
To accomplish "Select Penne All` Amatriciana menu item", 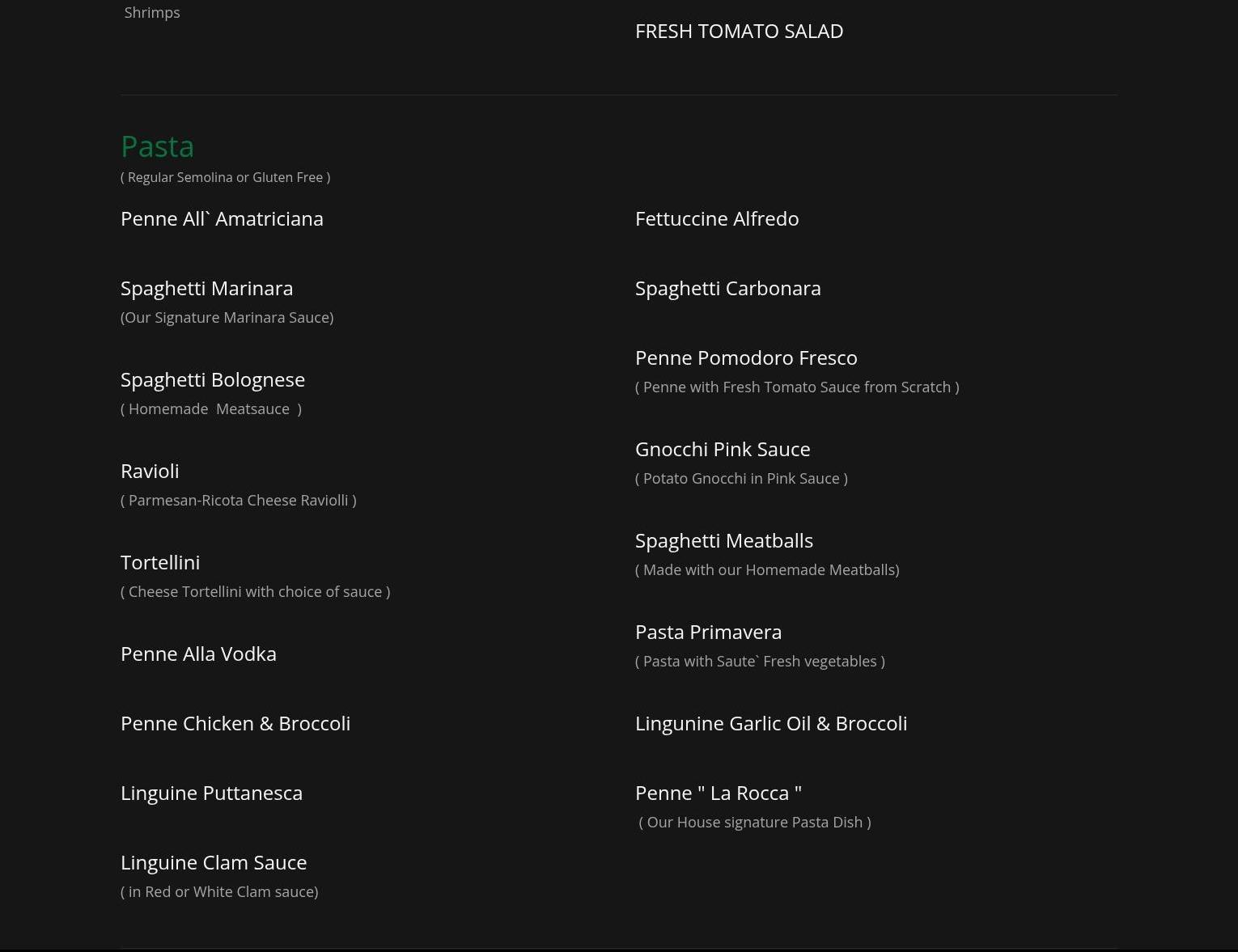I will [222, 219].
